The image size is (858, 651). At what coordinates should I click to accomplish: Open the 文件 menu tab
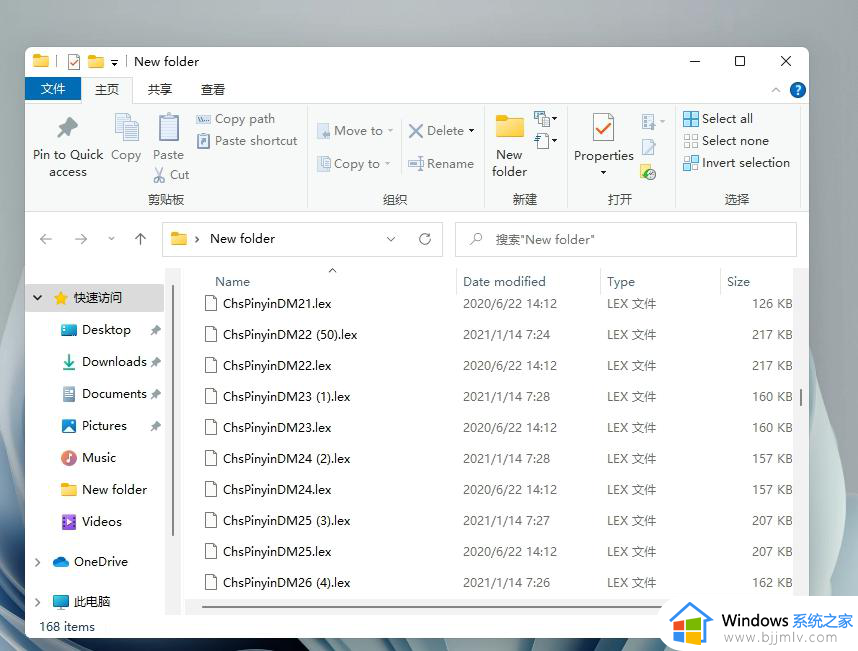point(53,89)
